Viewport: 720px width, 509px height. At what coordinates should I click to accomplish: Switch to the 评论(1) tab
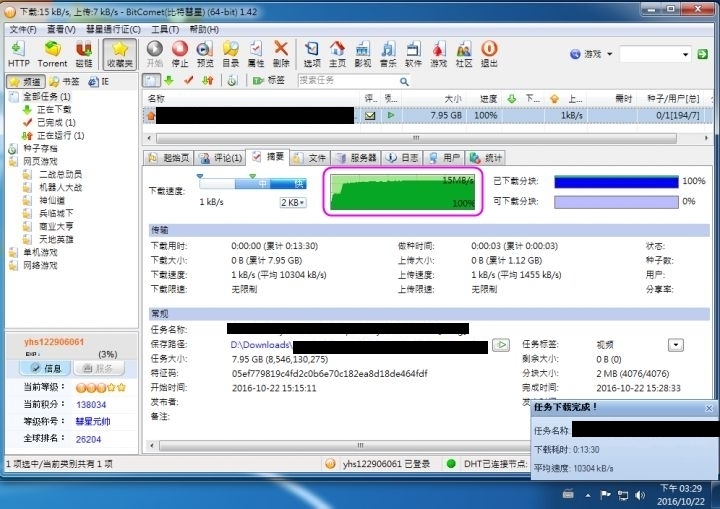pyautogui.click(x=219, y=158)
